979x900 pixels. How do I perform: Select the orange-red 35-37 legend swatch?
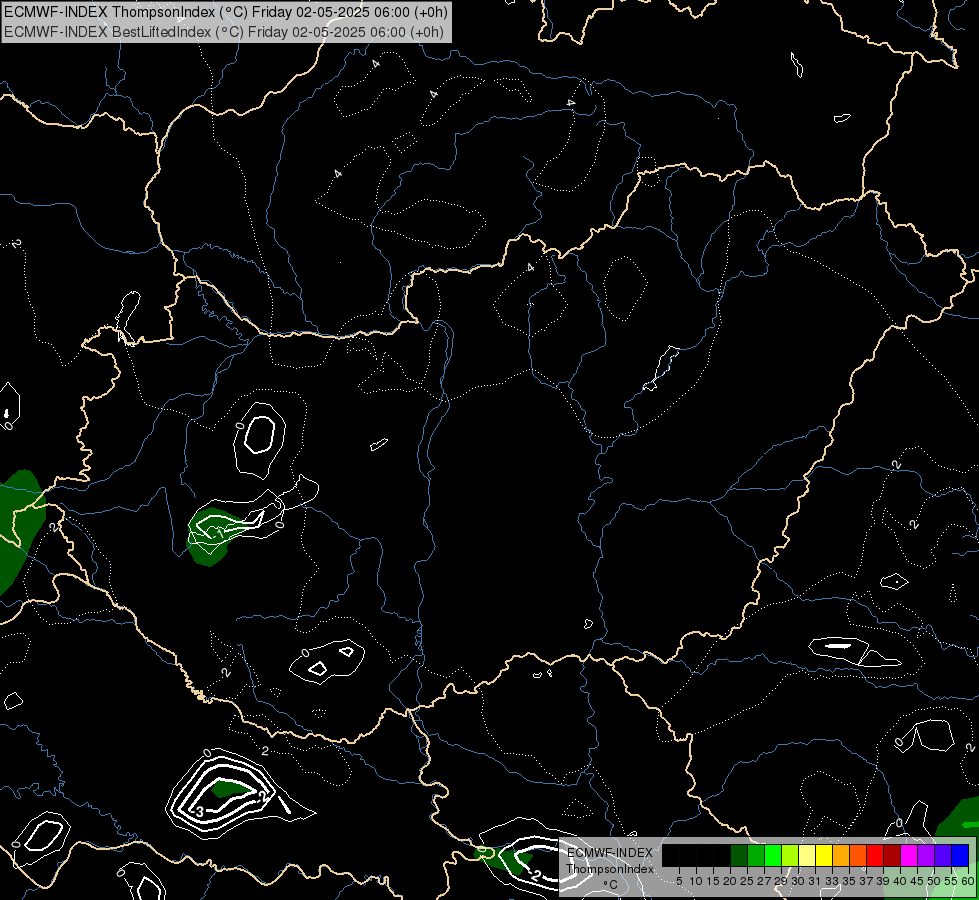[858, 855]
